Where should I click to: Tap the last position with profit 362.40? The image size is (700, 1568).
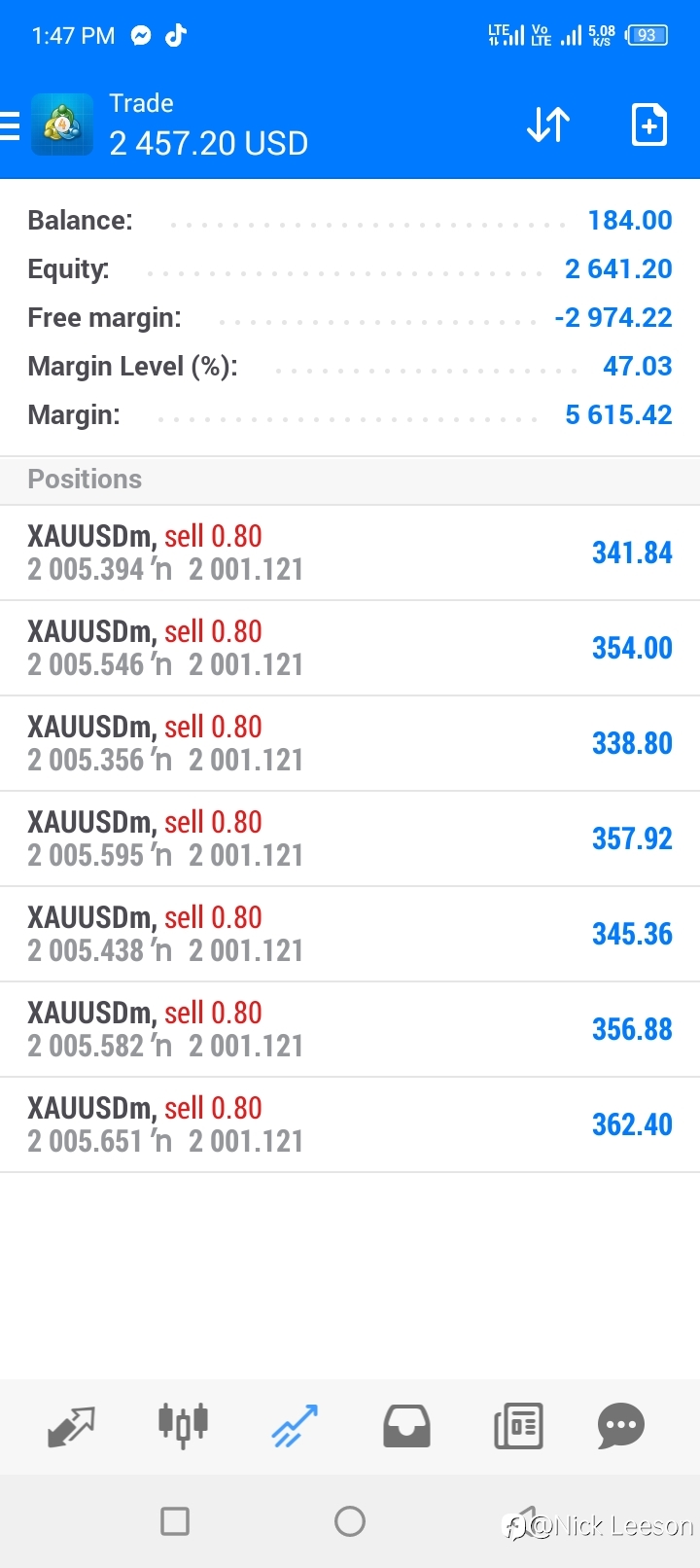[350, 1124]
